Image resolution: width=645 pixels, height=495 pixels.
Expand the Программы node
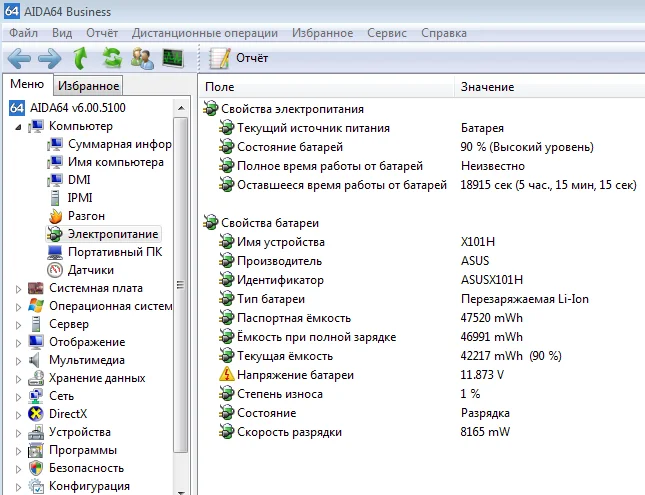(x=18, y=451)
